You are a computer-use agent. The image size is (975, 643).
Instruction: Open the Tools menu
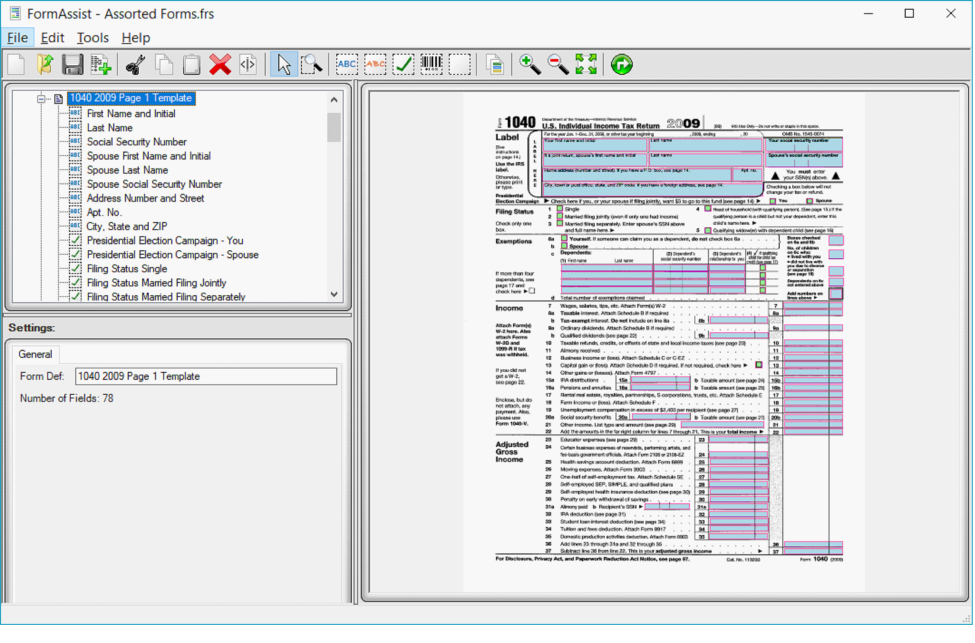coord(93,37)
